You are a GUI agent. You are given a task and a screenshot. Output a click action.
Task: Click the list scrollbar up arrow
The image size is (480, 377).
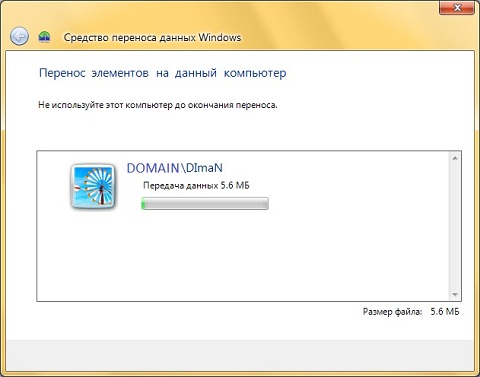pyautogui.click(x=455, y=158)
